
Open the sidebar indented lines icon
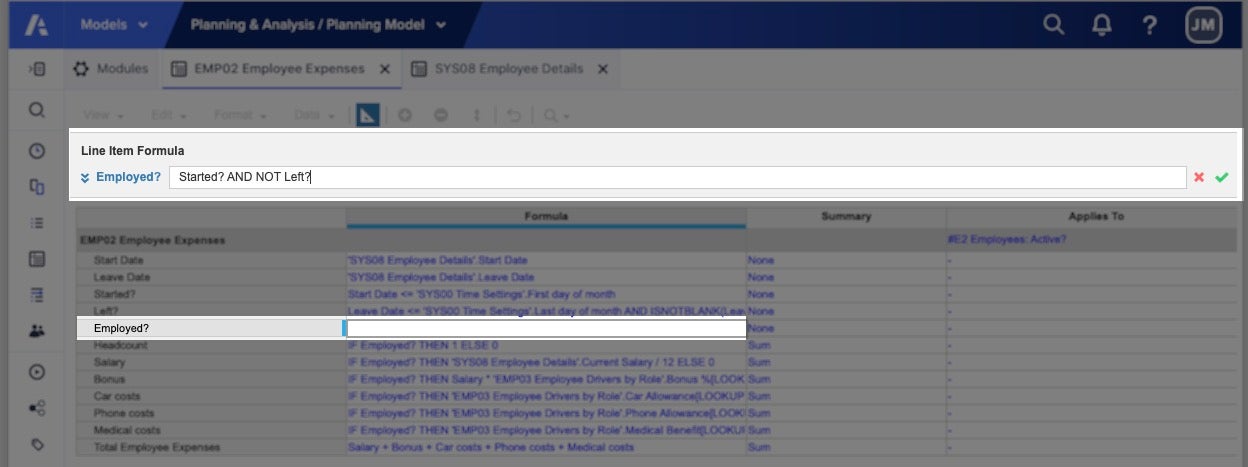click(x=37, y=294)
